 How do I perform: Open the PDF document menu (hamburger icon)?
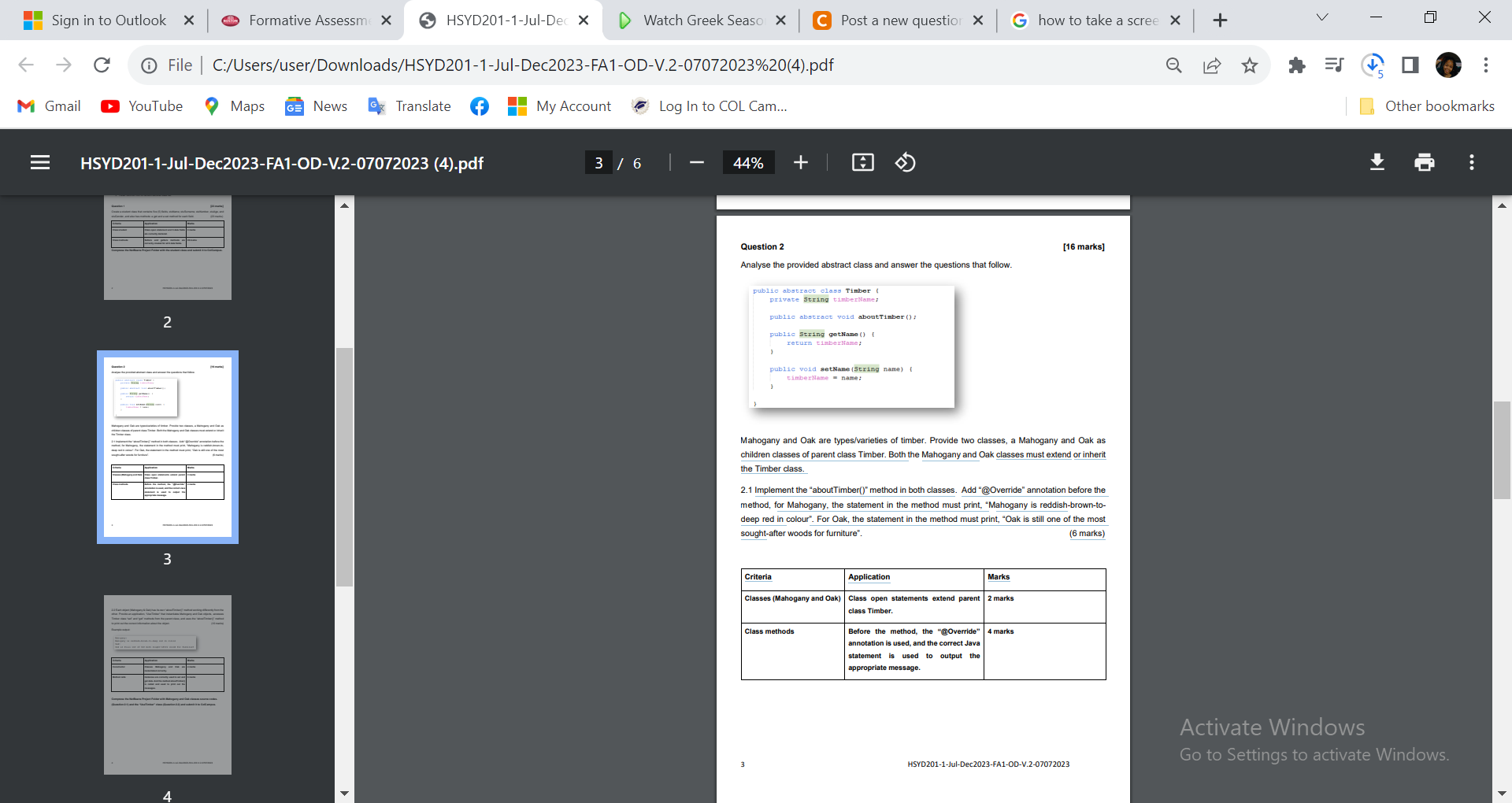pyautogui.click(x=39, y=162)
